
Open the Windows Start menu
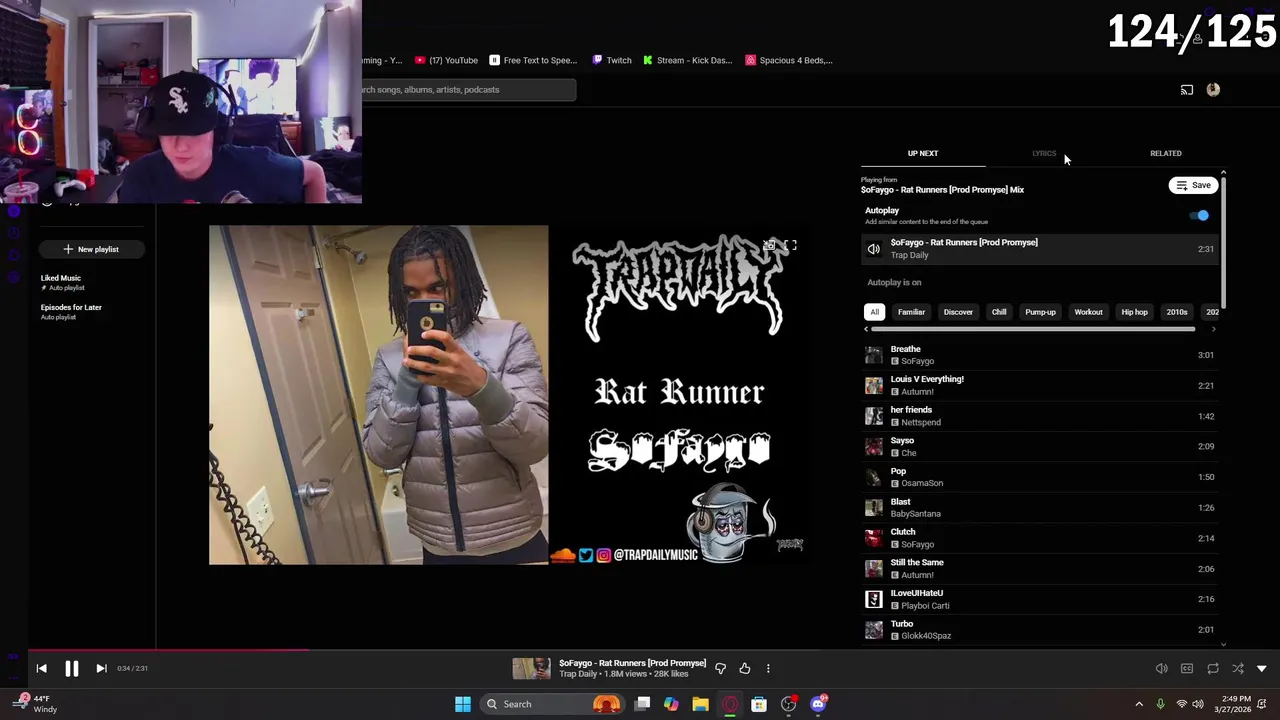(462, 704)
